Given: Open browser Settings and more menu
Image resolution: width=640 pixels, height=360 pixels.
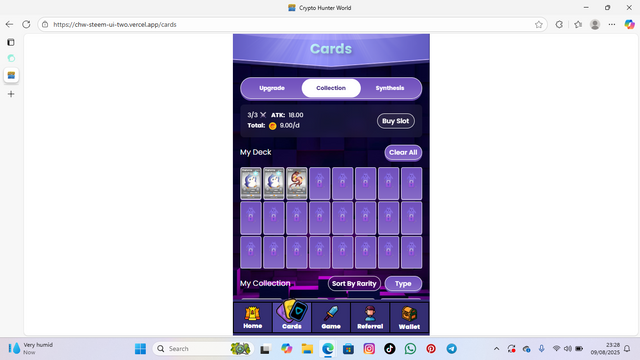Looking at the screenshot, I should pos(611,24).
